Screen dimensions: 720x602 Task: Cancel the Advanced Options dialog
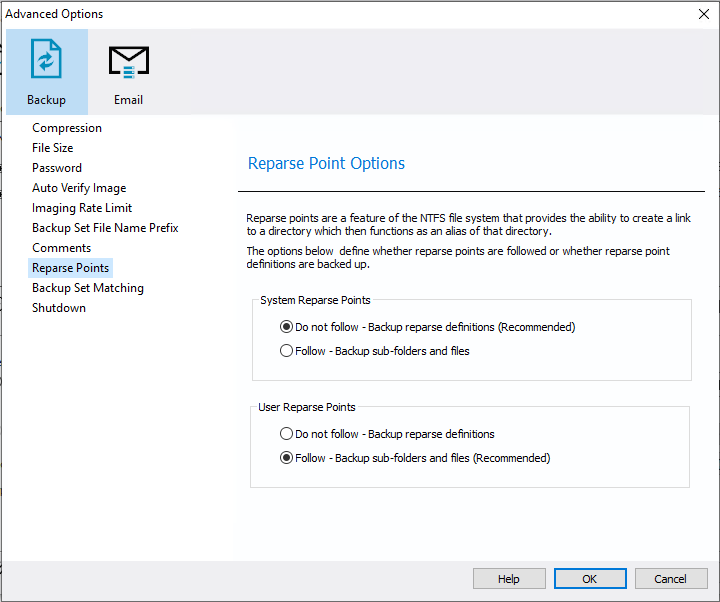671,579
